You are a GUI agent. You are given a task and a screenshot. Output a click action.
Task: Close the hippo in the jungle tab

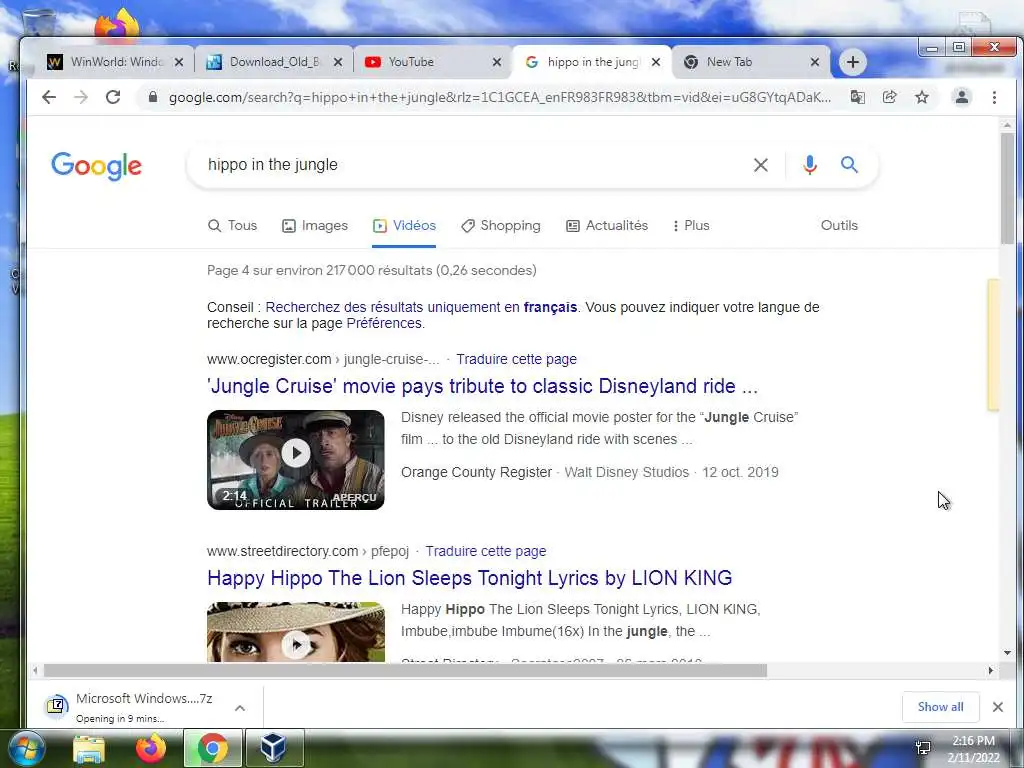click(x=656, y=62)
